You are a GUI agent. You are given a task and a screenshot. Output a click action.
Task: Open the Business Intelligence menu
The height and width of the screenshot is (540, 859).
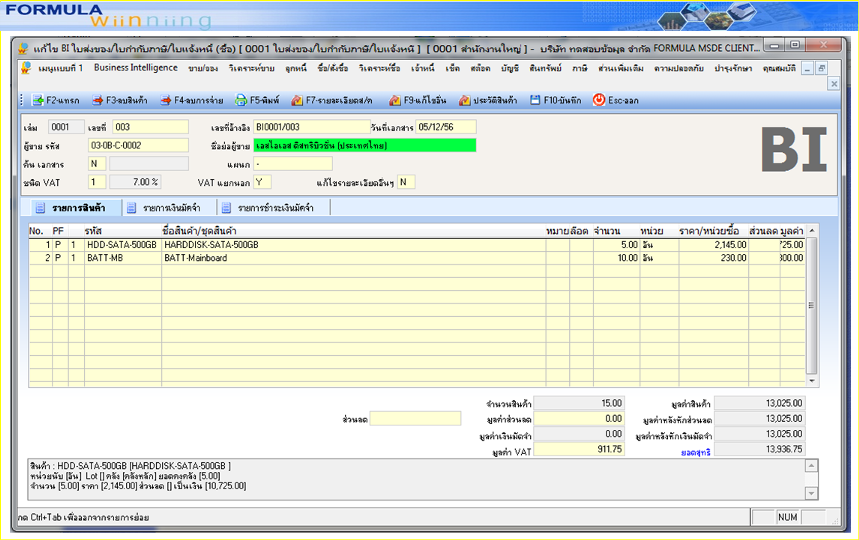[136, 68]
